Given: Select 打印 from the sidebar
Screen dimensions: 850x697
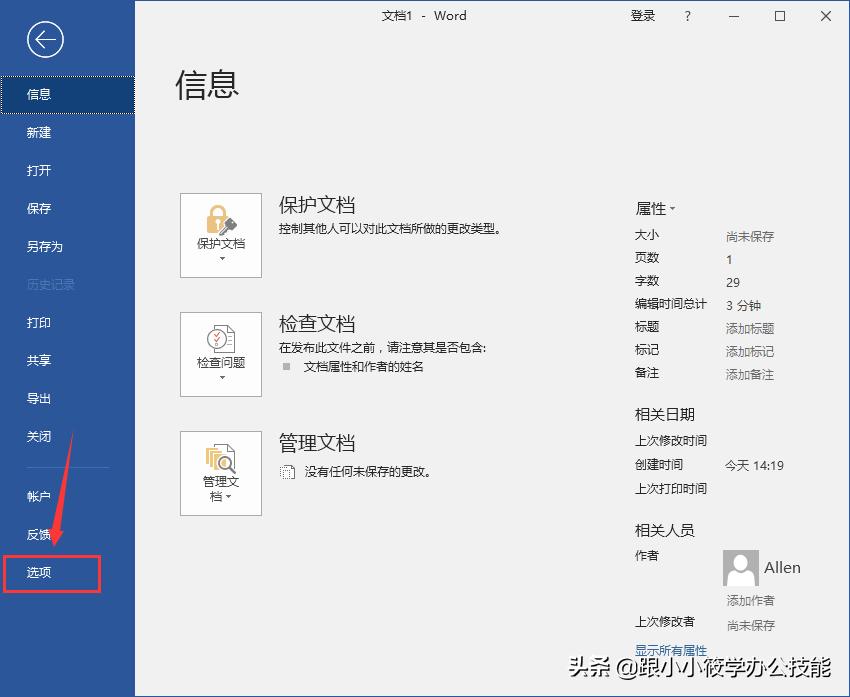Looking at the screenshot, I should [x=38, y=322].
